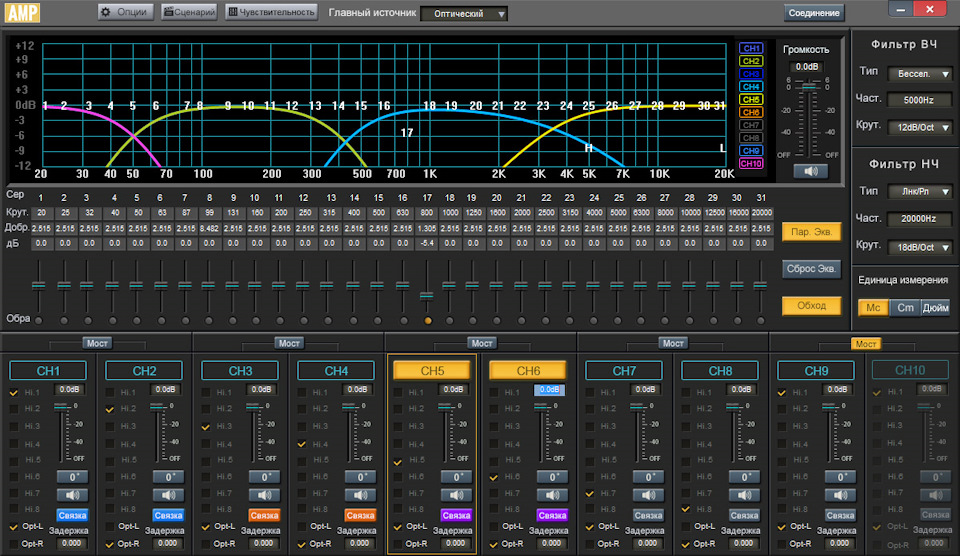Open Сценарий with clapboard icon
960x556 pixels.
click(x=189, y=12)
